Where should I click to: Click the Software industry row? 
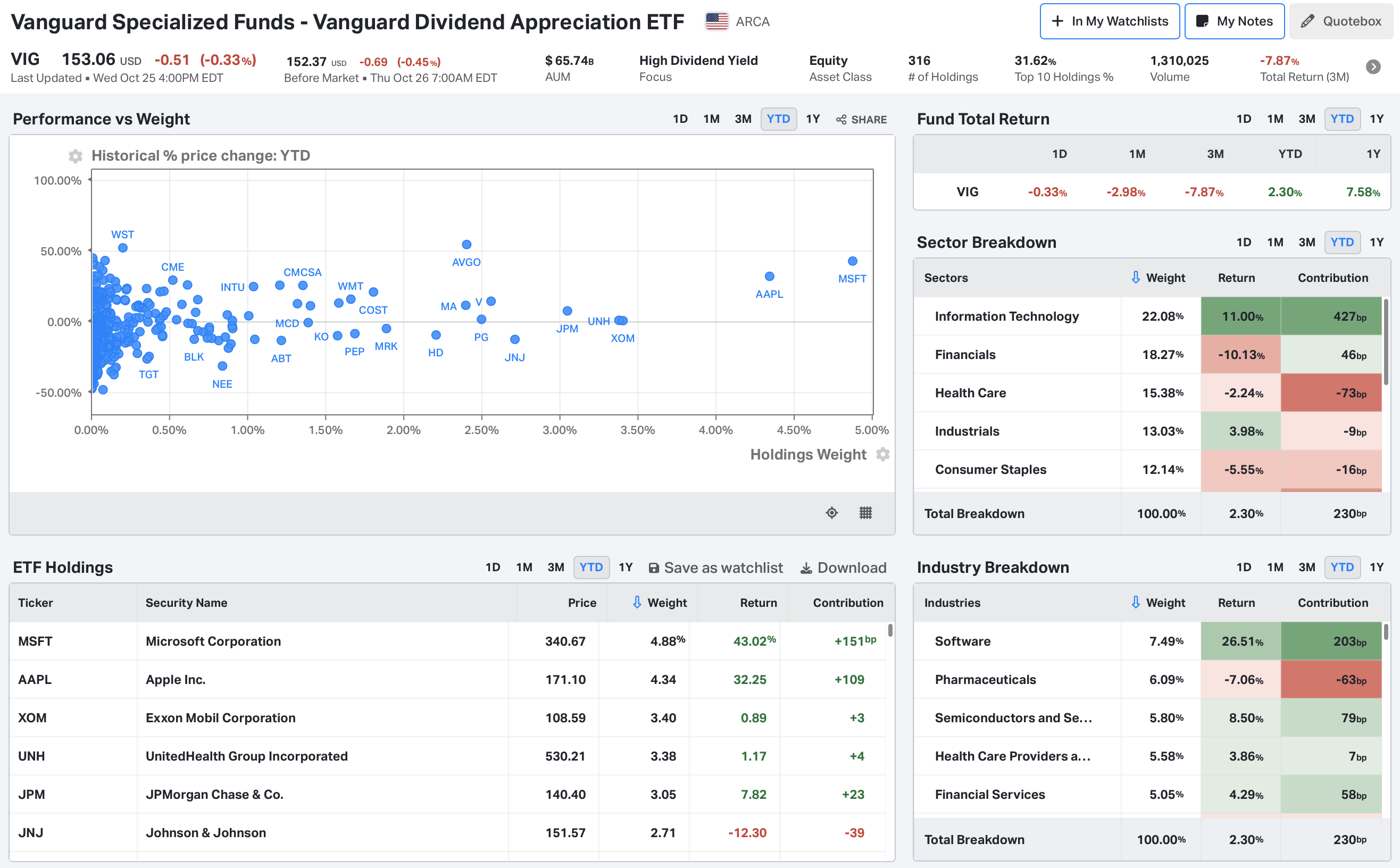(x=1147, y=641)
